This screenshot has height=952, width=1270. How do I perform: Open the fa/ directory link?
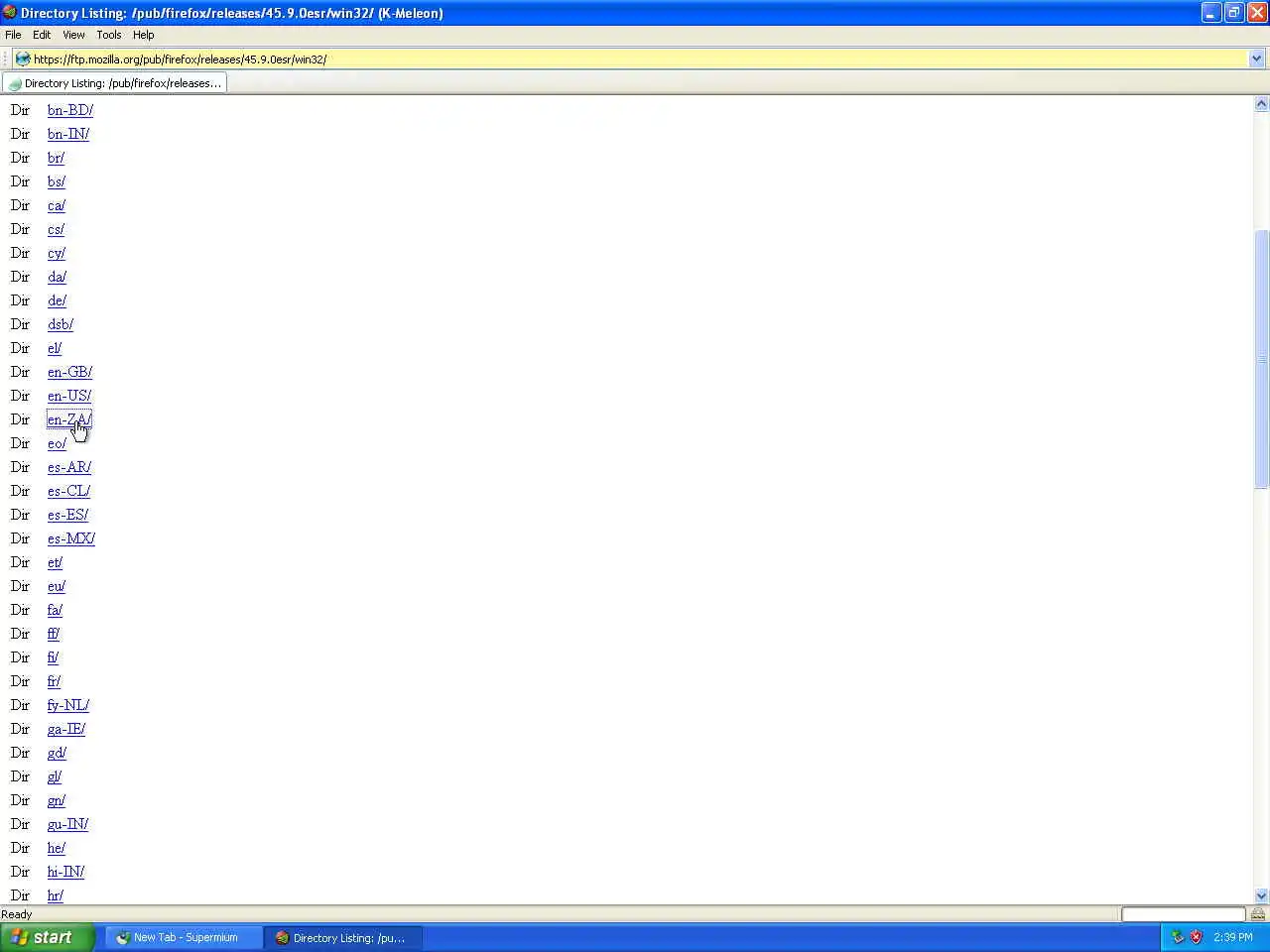click(55, 610)
